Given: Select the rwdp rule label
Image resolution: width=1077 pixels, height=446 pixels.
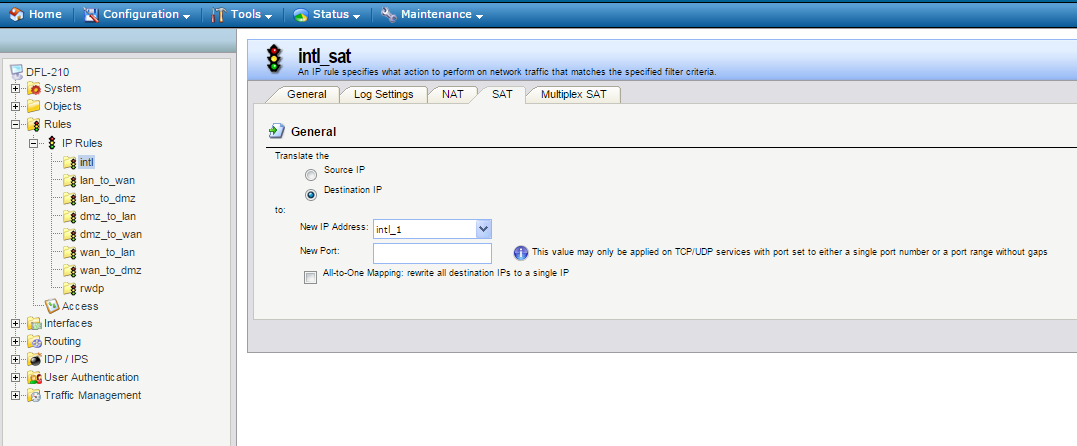Looking at the screenshot, I should [x=91, y=289].
